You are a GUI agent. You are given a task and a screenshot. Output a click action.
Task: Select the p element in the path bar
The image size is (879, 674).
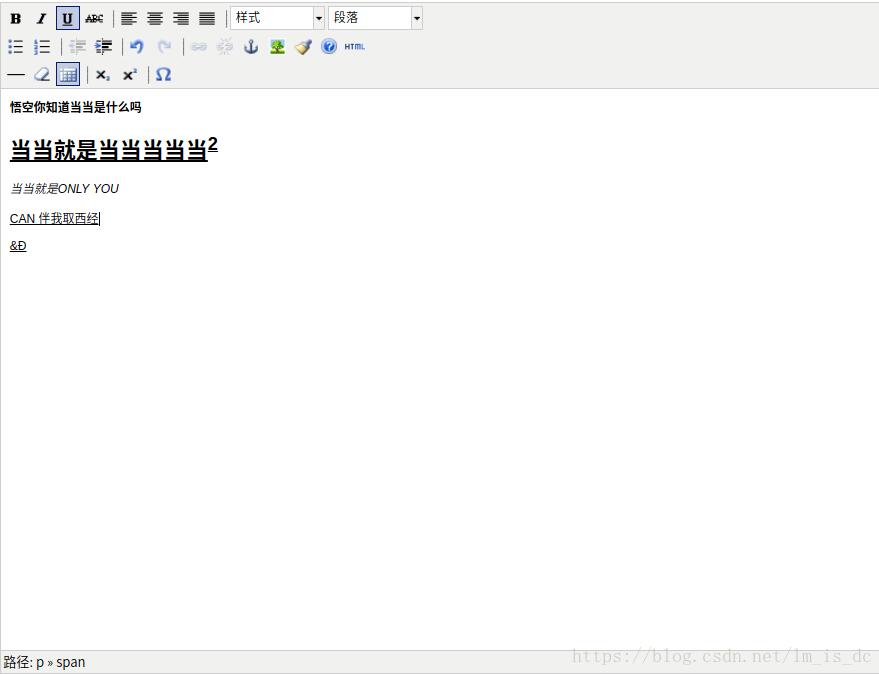coord(40,663)
